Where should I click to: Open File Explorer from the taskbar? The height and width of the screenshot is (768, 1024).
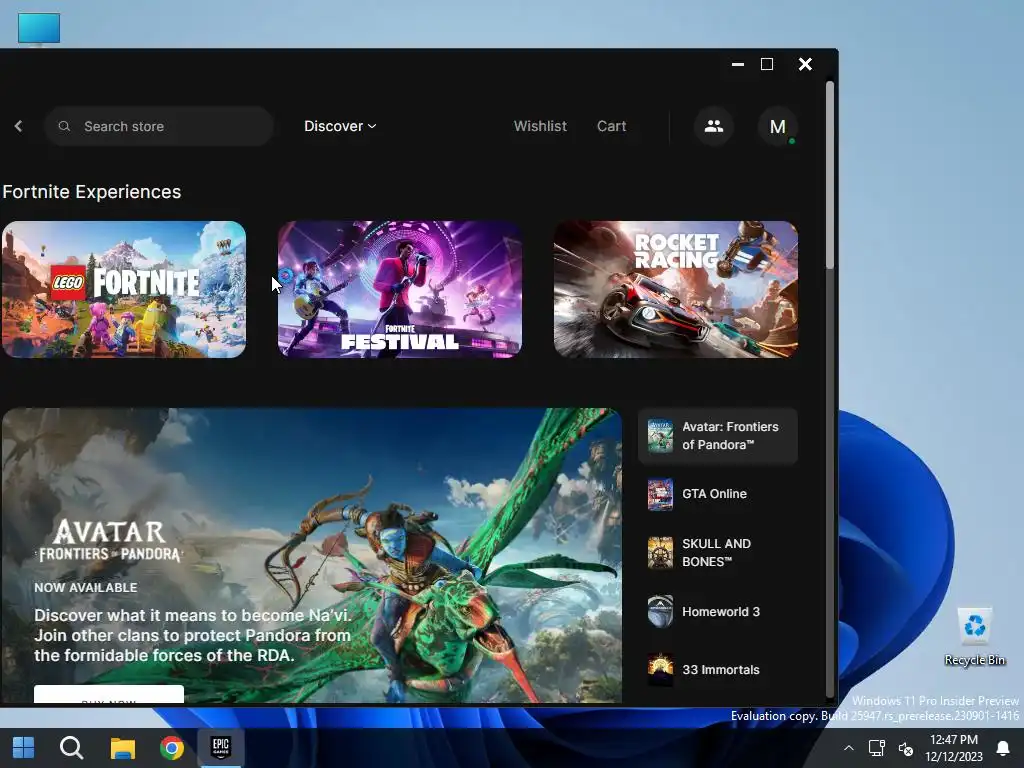click(122, 748)
